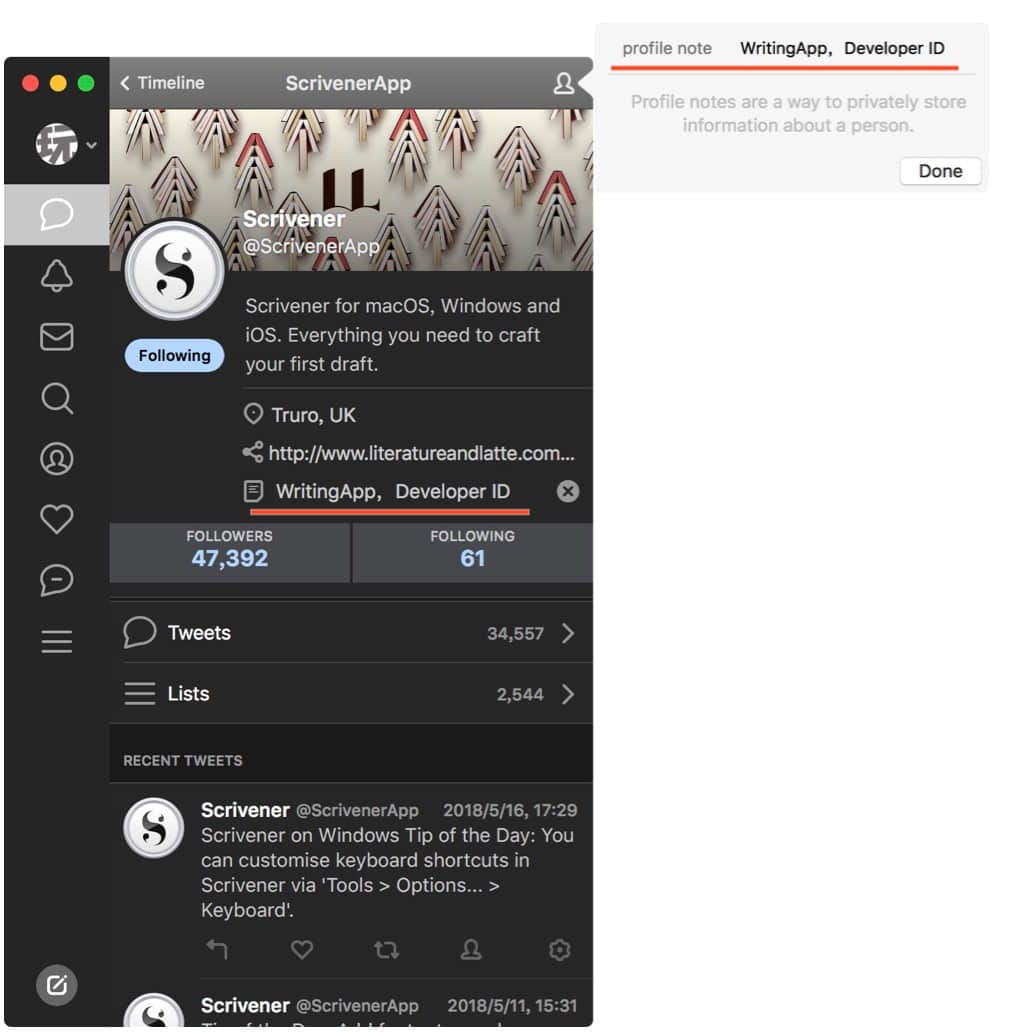Open the Lists row showing 2,544
Screen dimensions: 1012x1032
[351, 694]
